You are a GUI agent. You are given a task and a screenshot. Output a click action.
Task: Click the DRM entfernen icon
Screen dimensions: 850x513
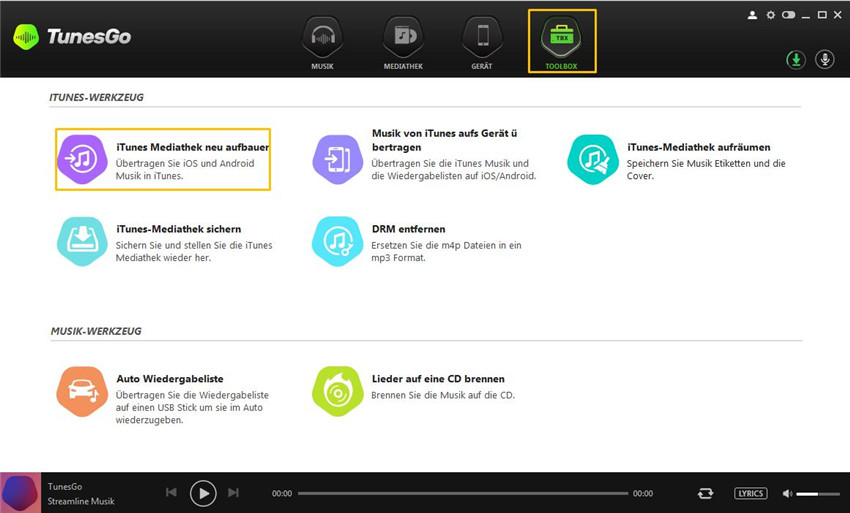coord(337,241)
